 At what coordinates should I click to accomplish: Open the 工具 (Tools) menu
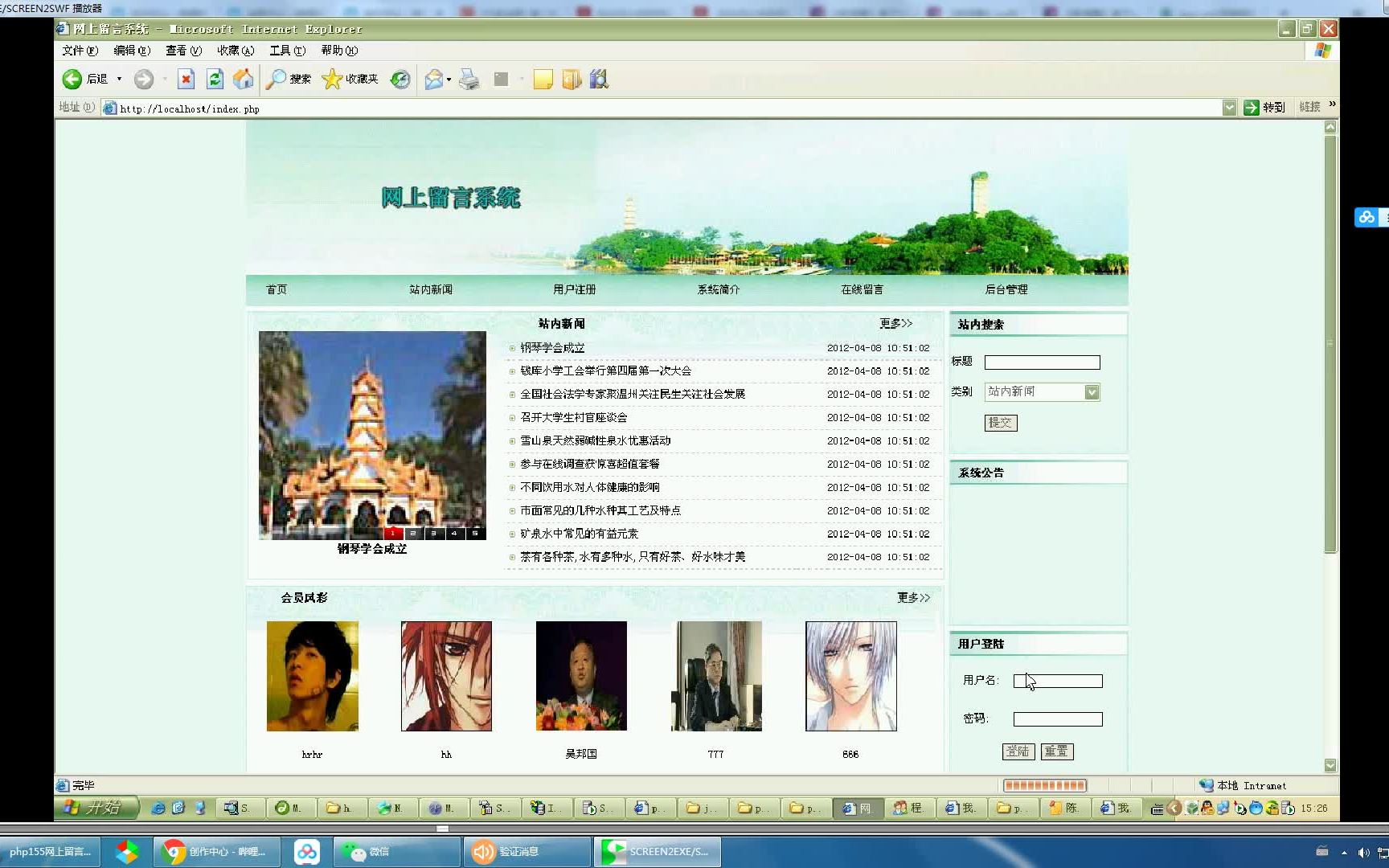[x=287, y=50]
